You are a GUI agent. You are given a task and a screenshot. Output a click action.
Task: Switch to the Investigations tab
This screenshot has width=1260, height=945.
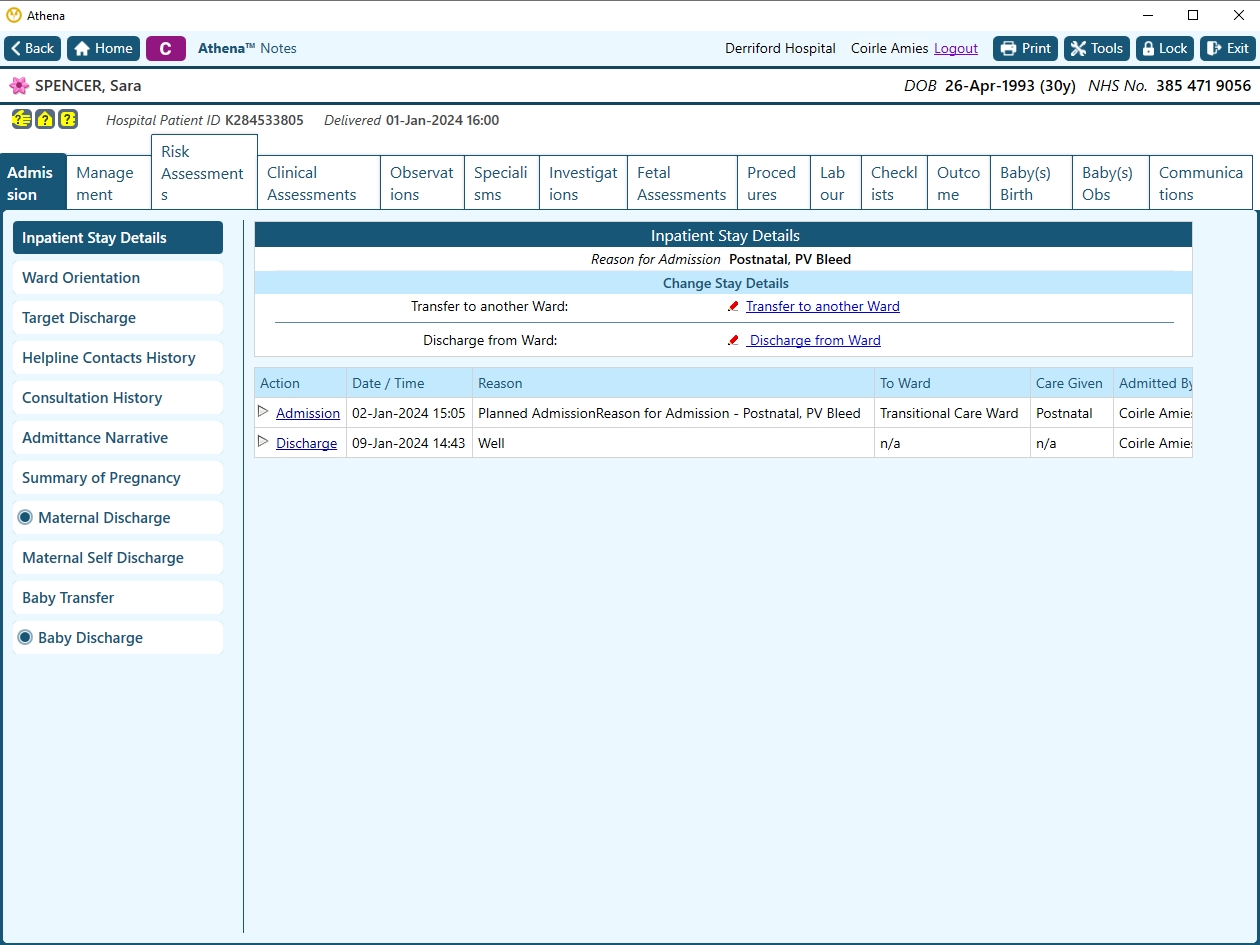[584, 183]
